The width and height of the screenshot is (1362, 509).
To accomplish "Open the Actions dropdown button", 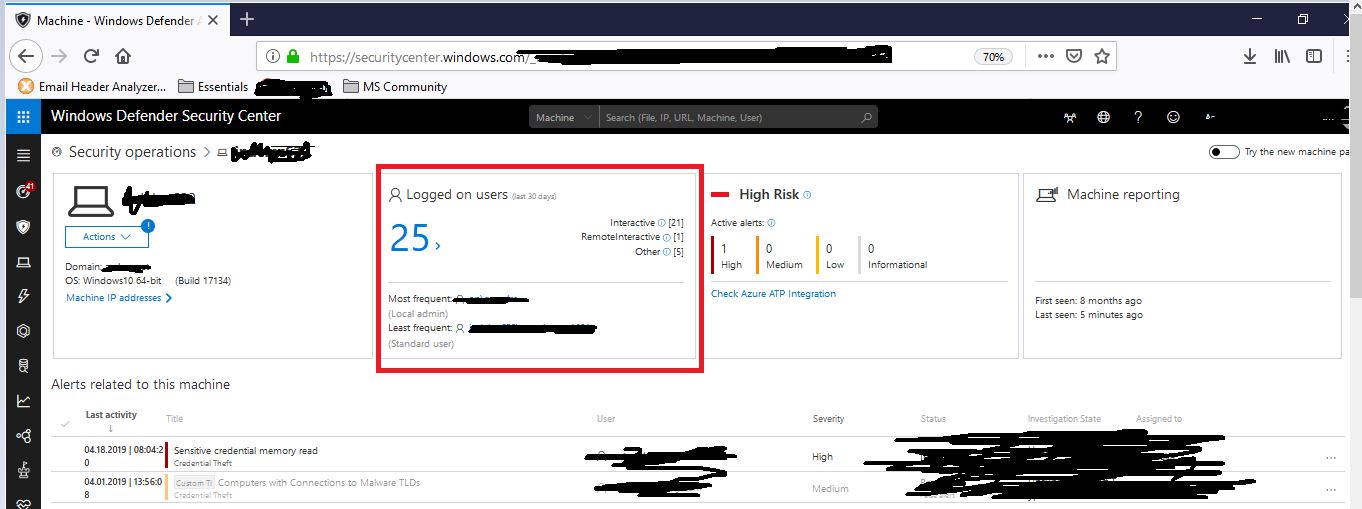I will coord(107,237).
